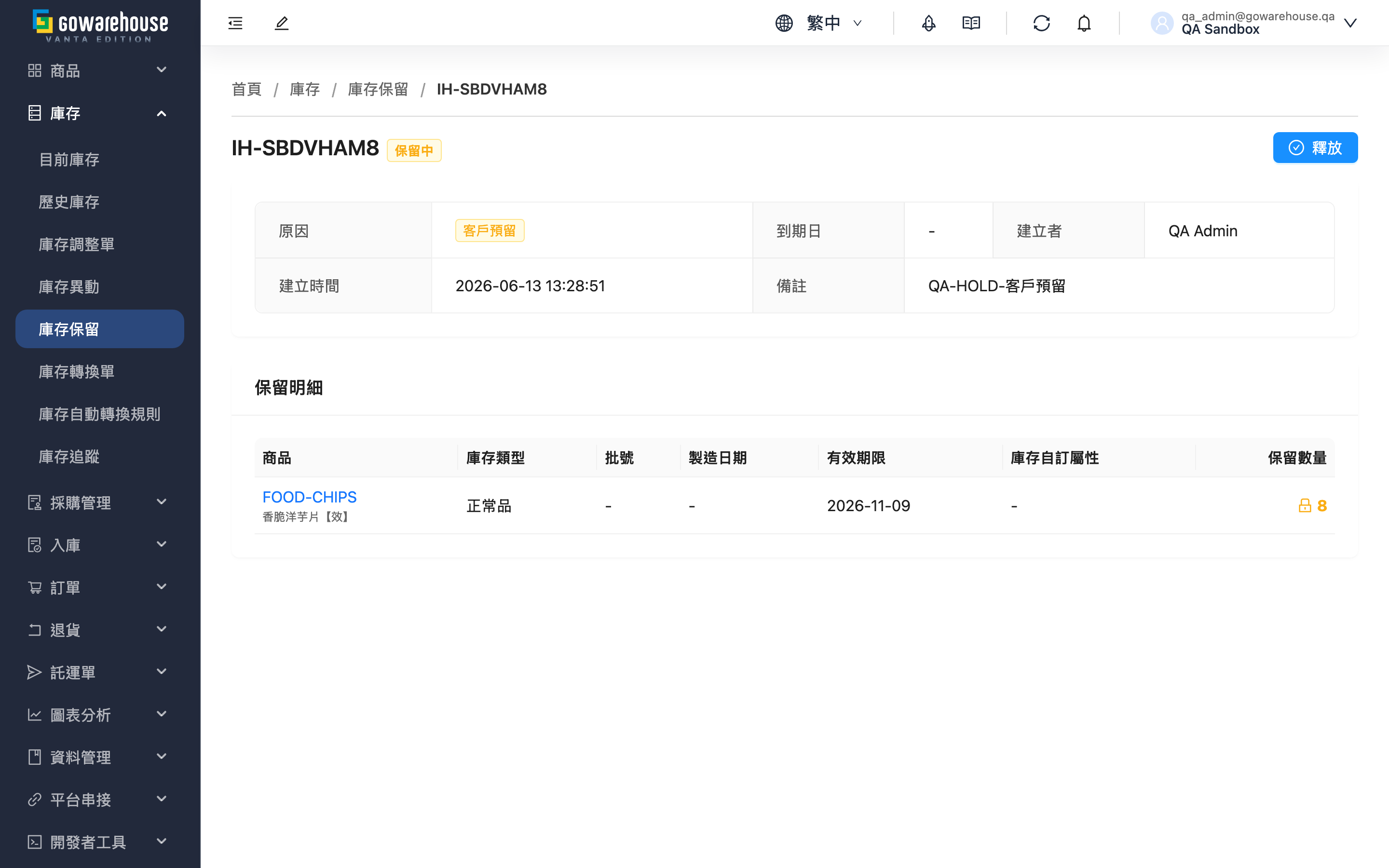Image resolution: width=1389 pixels, height=868 pixels.
Task: Click the user avatar icon
Action: click(x=1162, y=23)
